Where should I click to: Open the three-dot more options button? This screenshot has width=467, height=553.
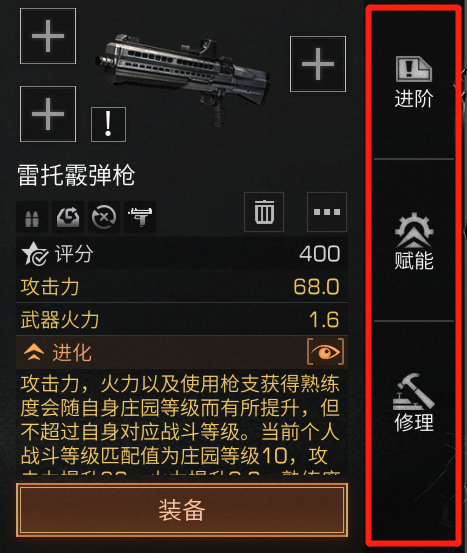[x=327, y=212]
